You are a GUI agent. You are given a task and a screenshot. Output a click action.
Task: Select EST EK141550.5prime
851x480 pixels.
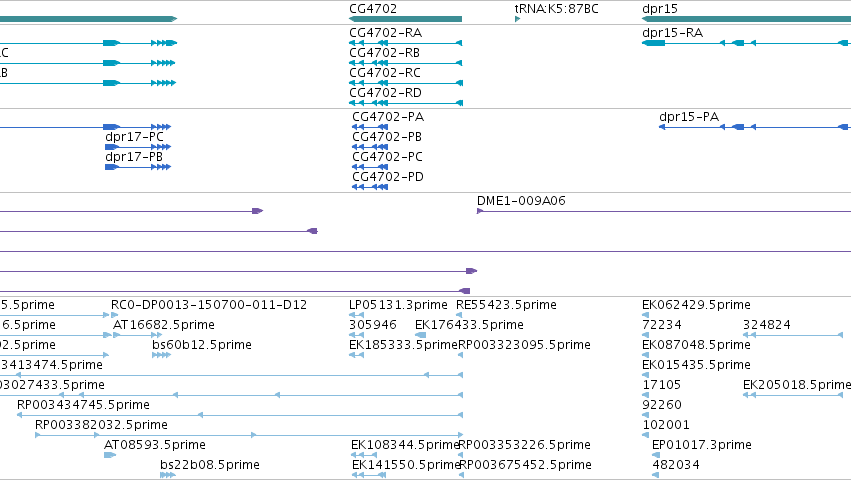(407, 465)
